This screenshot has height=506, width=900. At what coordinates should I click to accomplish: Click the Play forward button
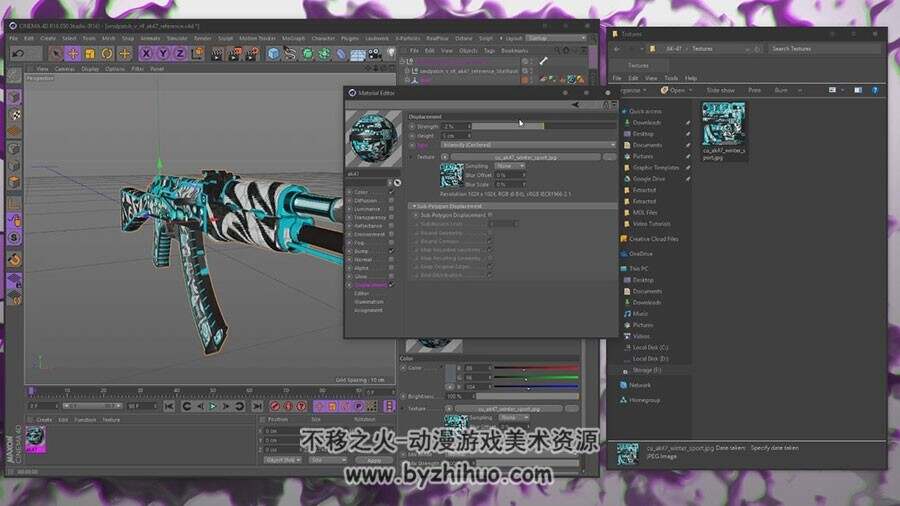click(213, 406)
